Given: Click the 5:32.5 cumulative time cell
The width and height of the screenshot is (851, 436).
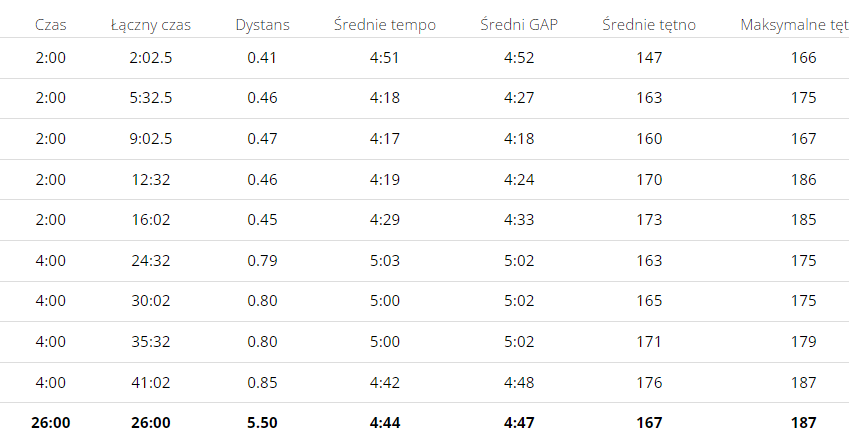Looking at the screenshot, I should (x=150, y=98).
